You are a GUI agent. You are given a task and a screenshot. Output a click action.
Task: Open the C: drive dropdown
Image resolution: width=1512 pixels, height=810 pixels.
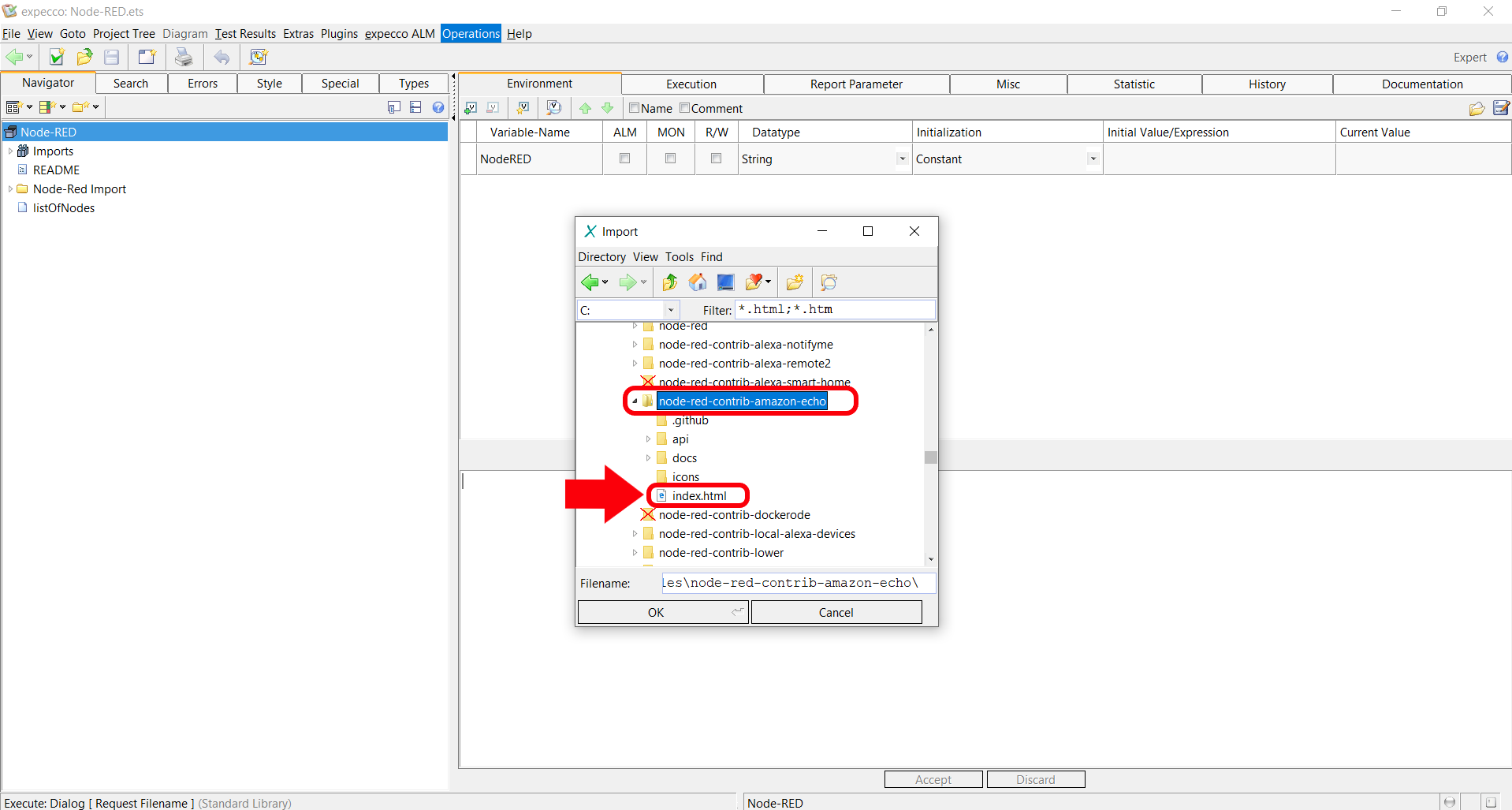670,310
